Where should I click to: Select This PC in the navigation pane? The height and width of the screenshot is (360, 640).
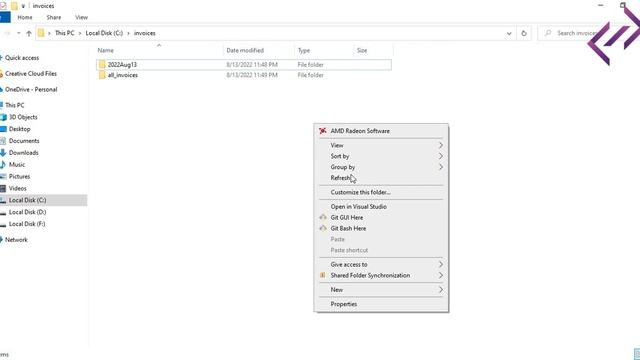click(x=14, y=105)
